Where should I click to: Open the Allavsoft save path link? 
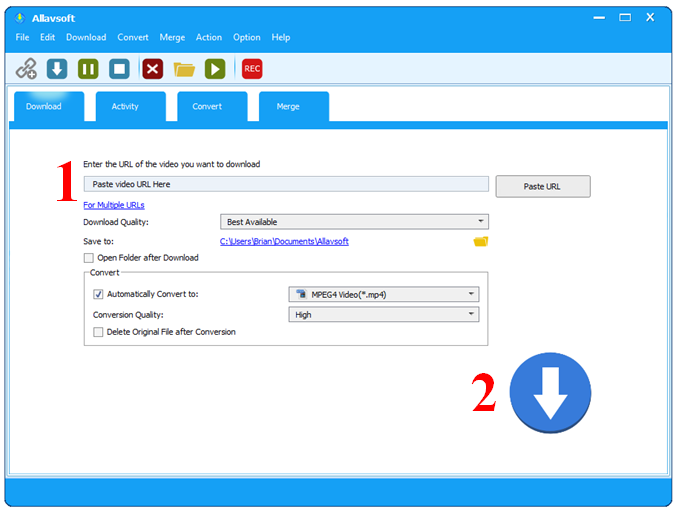point(284,241)
